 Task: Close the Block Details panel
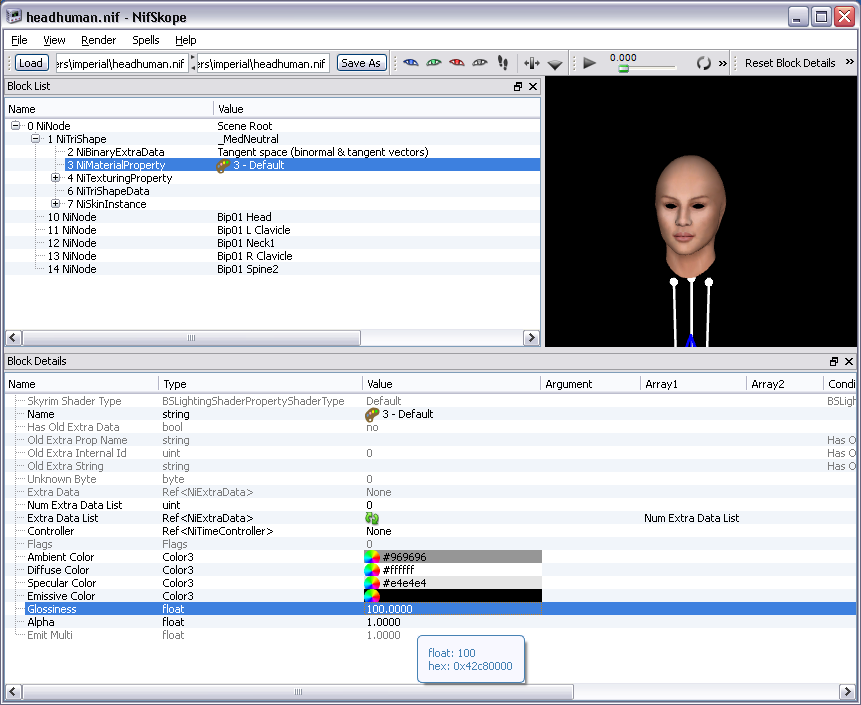[849, 361]
